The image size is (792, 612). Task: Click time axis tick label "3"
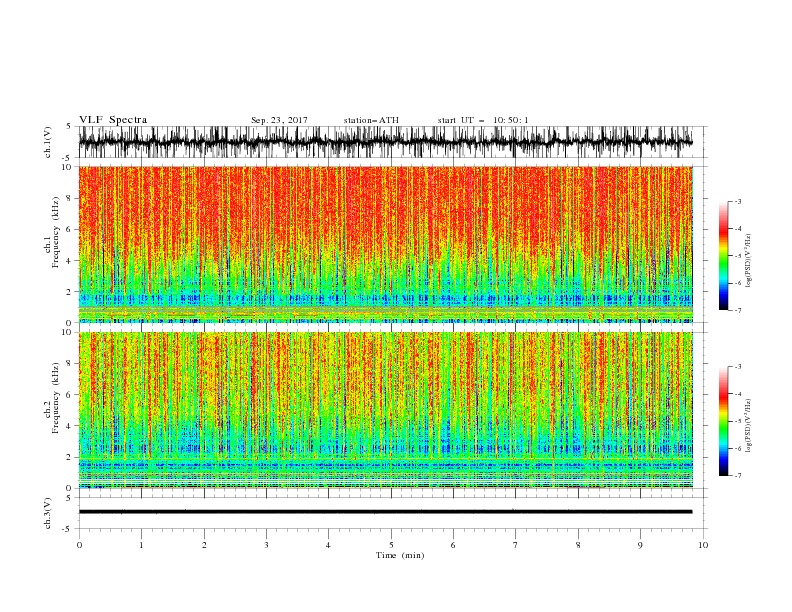click(x=266, y=545)
